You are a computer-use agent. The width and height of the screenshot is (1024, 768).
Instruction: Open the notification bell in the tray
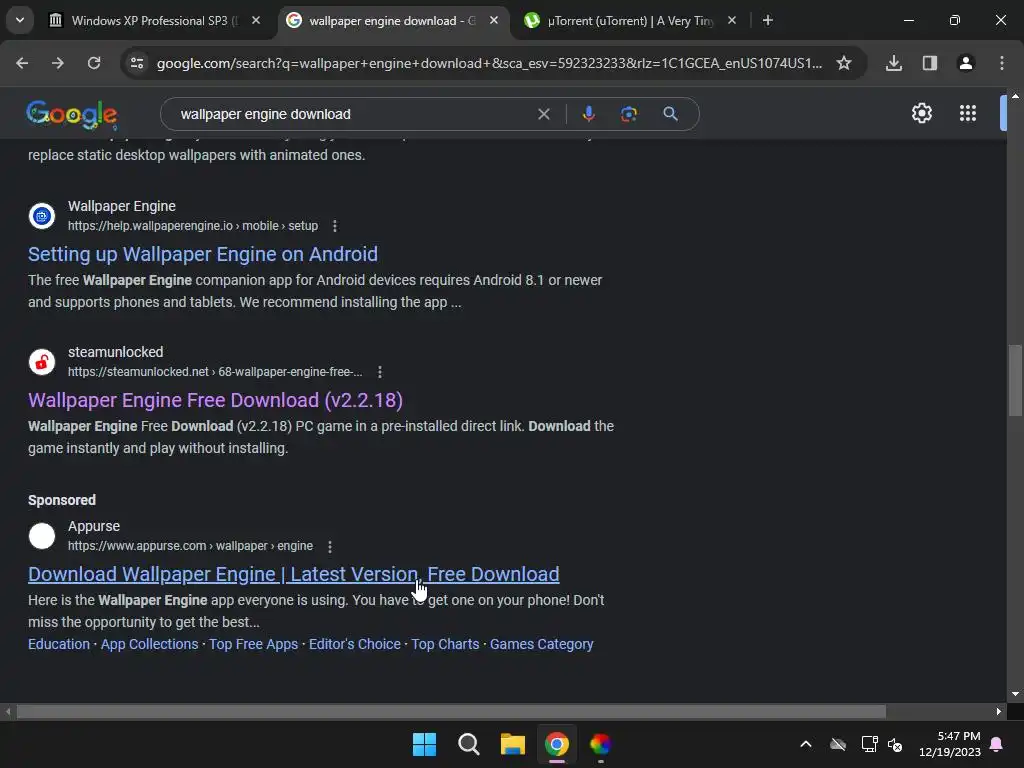pos(997,744)
